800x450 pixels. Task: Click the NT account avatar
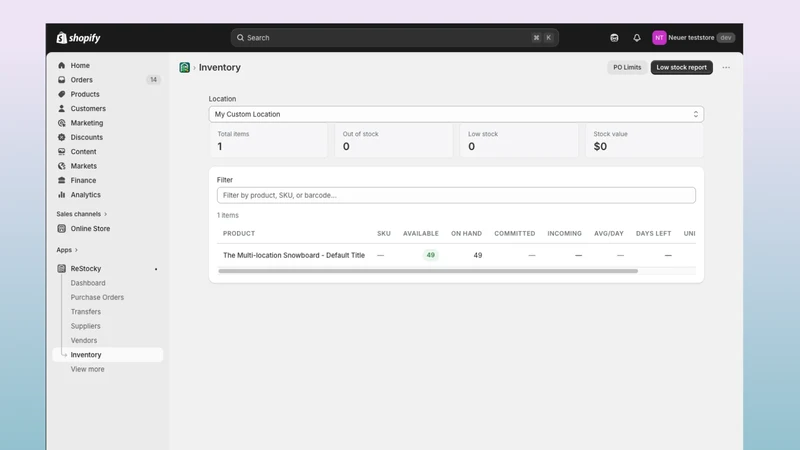[659, 38]
